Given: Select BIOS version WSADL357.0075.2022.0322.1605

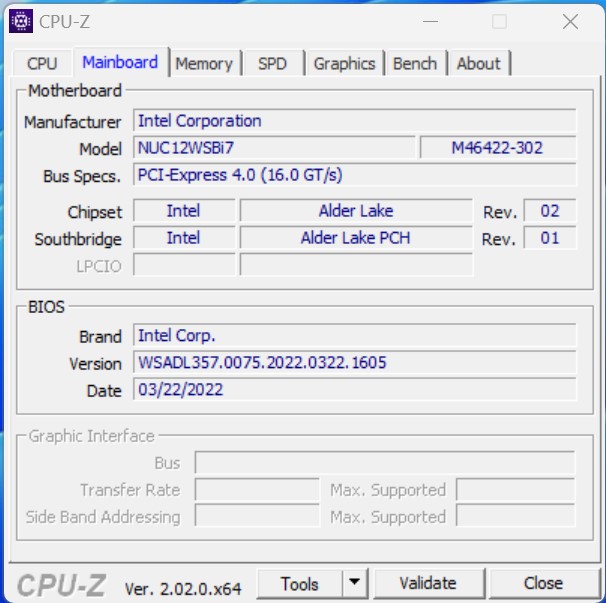Looking at the screenshot, I should (354, 362).
